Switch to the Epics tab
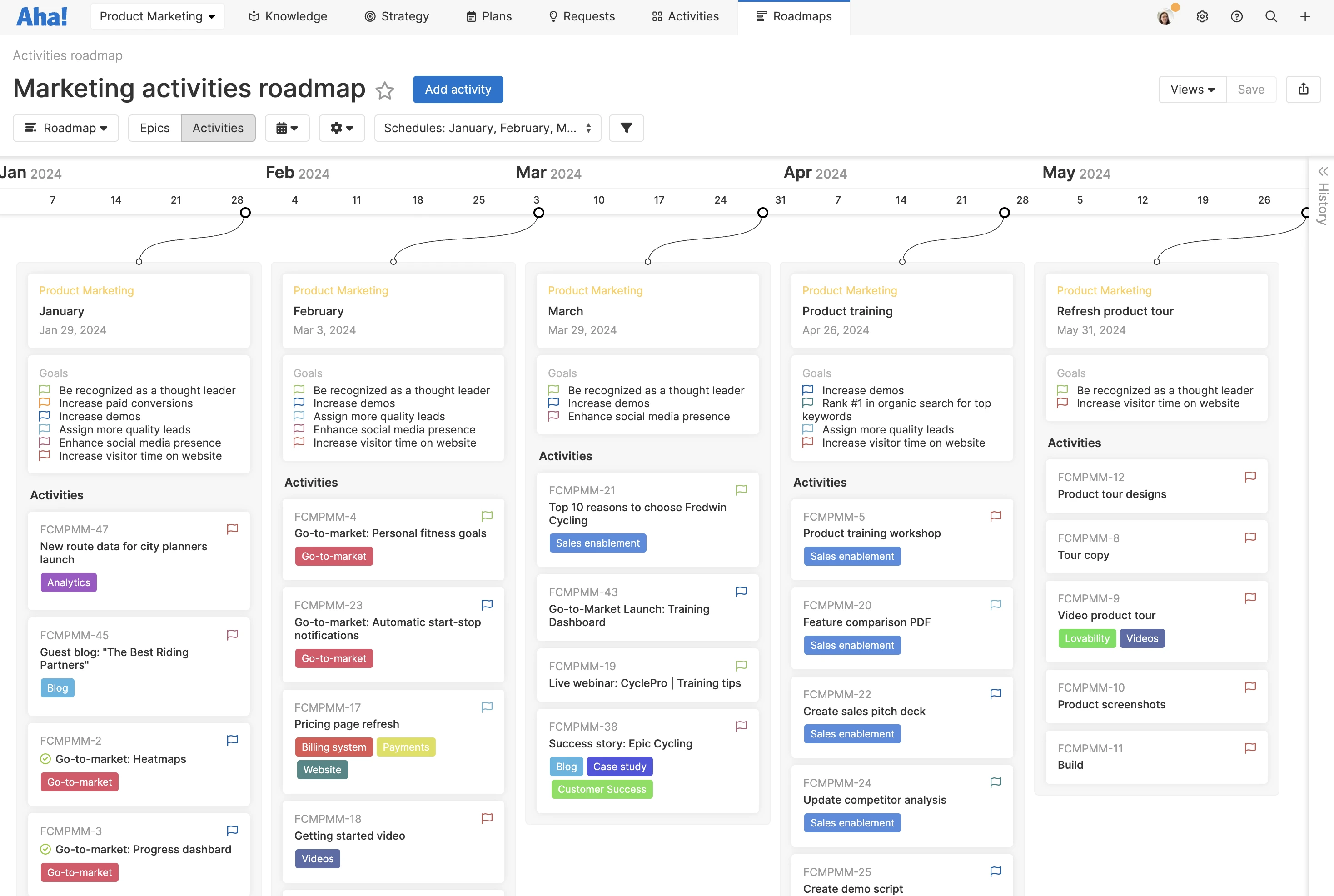The image size is (1334, 896). click(154, 128)
